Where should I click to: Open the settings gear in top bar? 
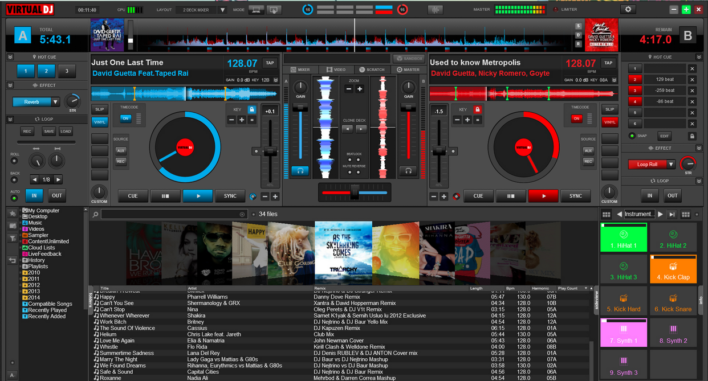click(x=628, y=9)
